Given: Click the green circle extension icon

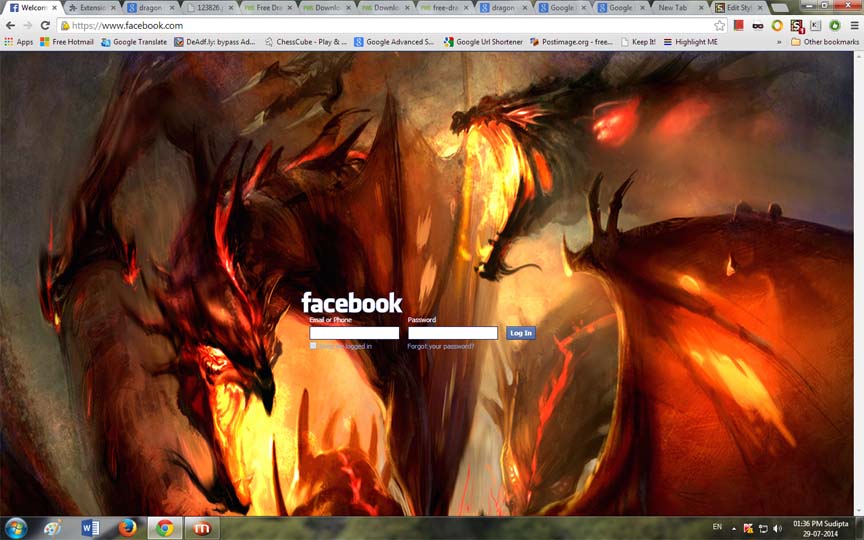Looking at the screenshot, I should 835,25.
